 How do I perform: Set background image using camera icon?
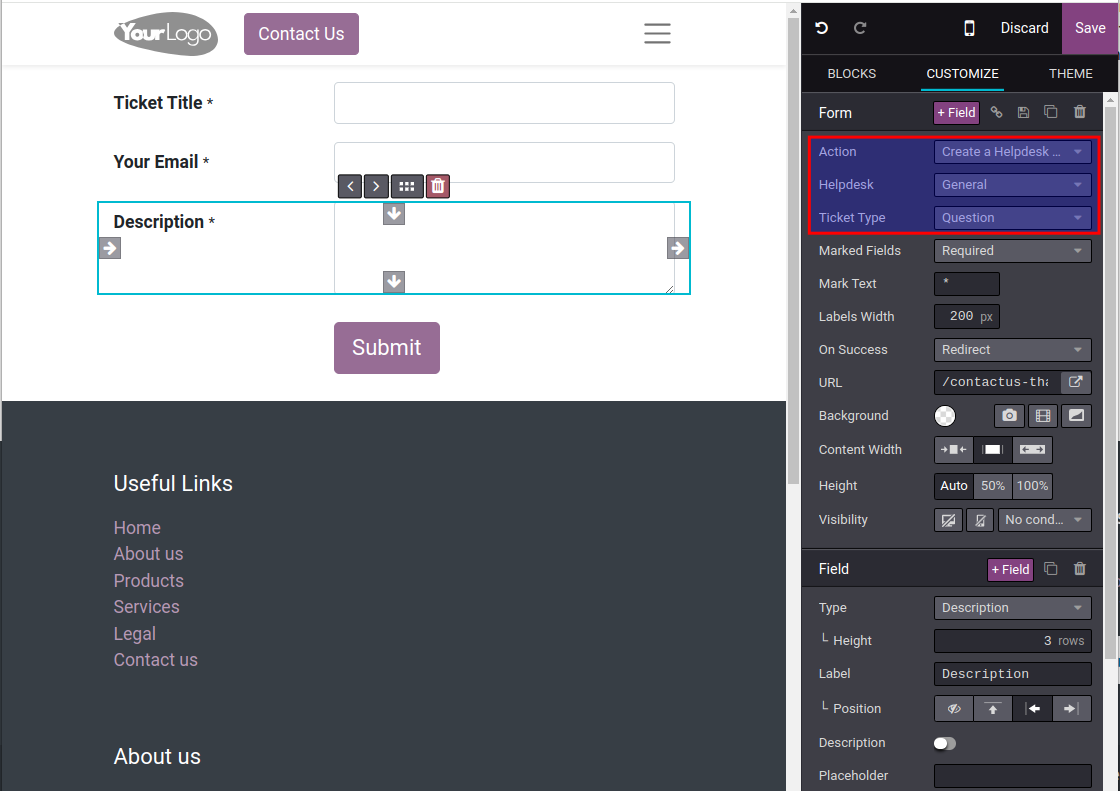pos(1010,416)
